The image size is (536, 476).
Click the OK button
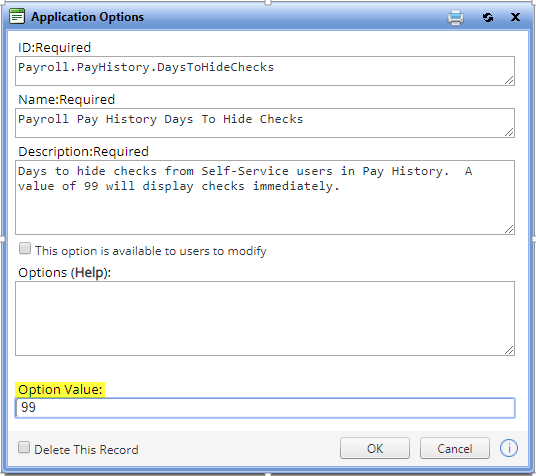tap(375, 448)
